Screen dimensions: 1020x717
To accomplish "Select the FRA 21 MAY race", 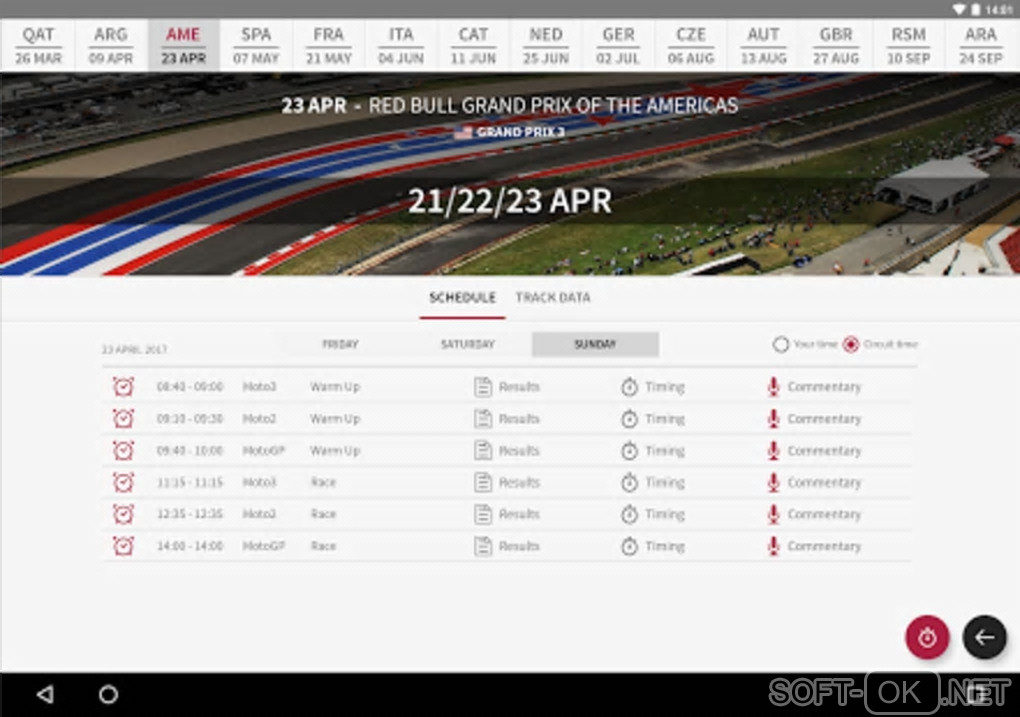I will point(329,45).
